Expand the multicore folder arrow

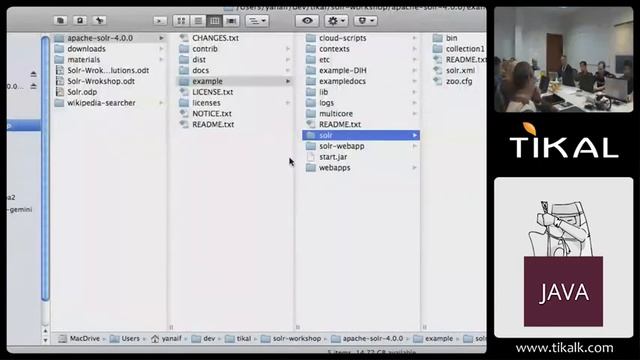click(415, 113)
